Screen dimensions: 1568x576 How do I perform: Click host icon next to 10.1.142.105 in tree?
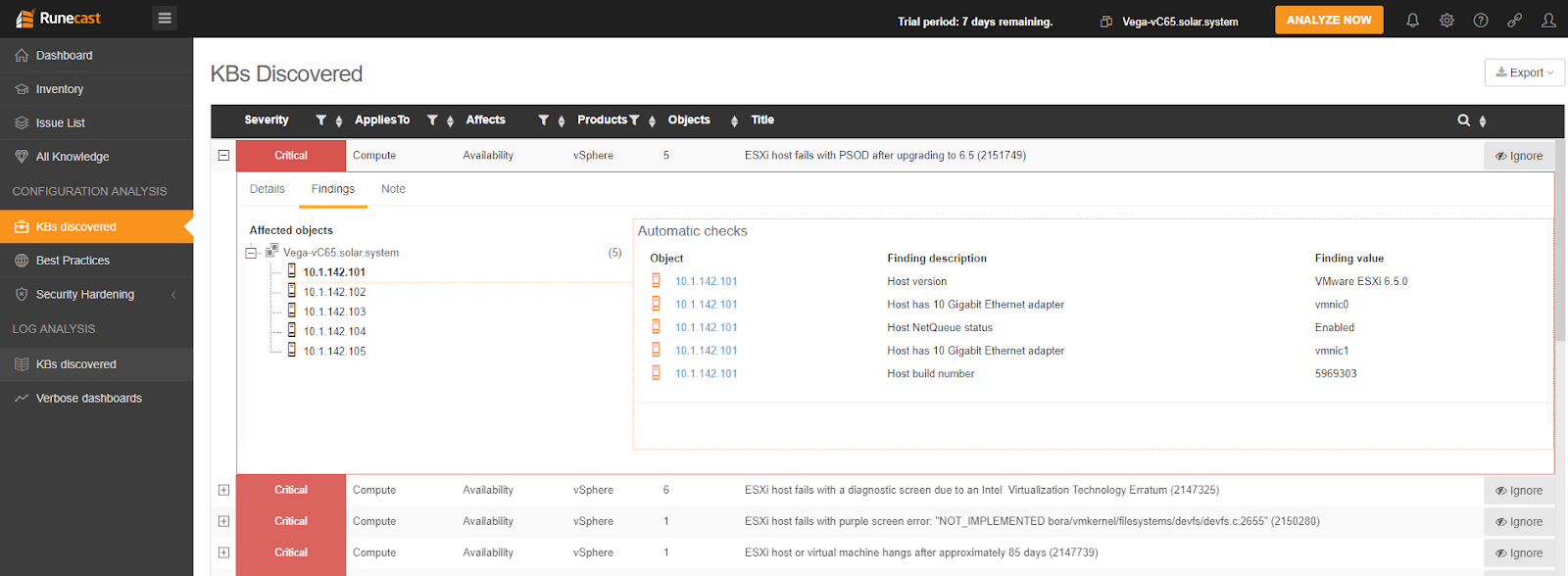pos(291,350)
